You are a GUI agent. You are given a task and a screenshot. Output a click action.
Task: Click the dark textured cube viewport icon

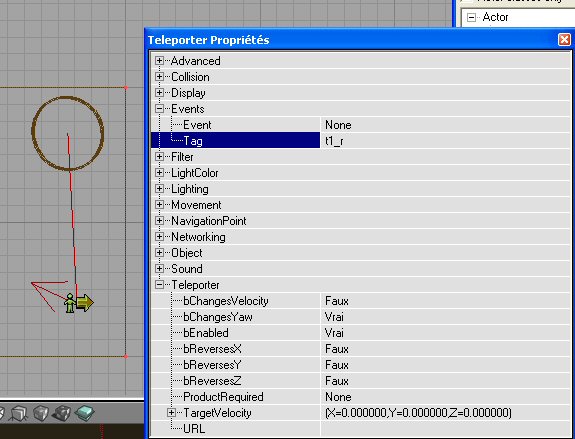coord(62,413)
